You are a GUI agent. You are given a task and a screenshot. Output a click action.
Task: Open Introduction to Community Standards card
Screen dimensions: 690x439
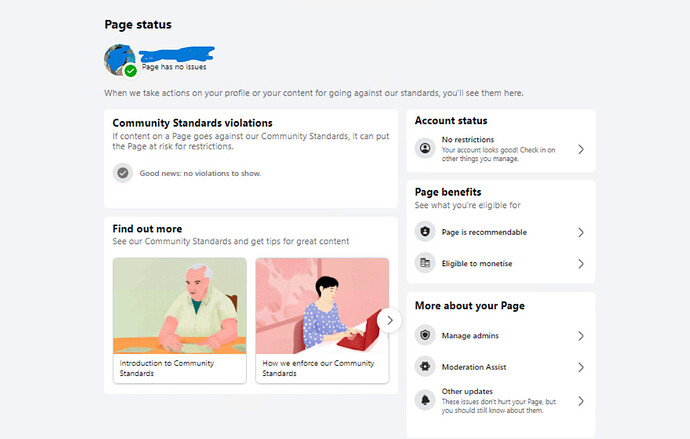179,367
